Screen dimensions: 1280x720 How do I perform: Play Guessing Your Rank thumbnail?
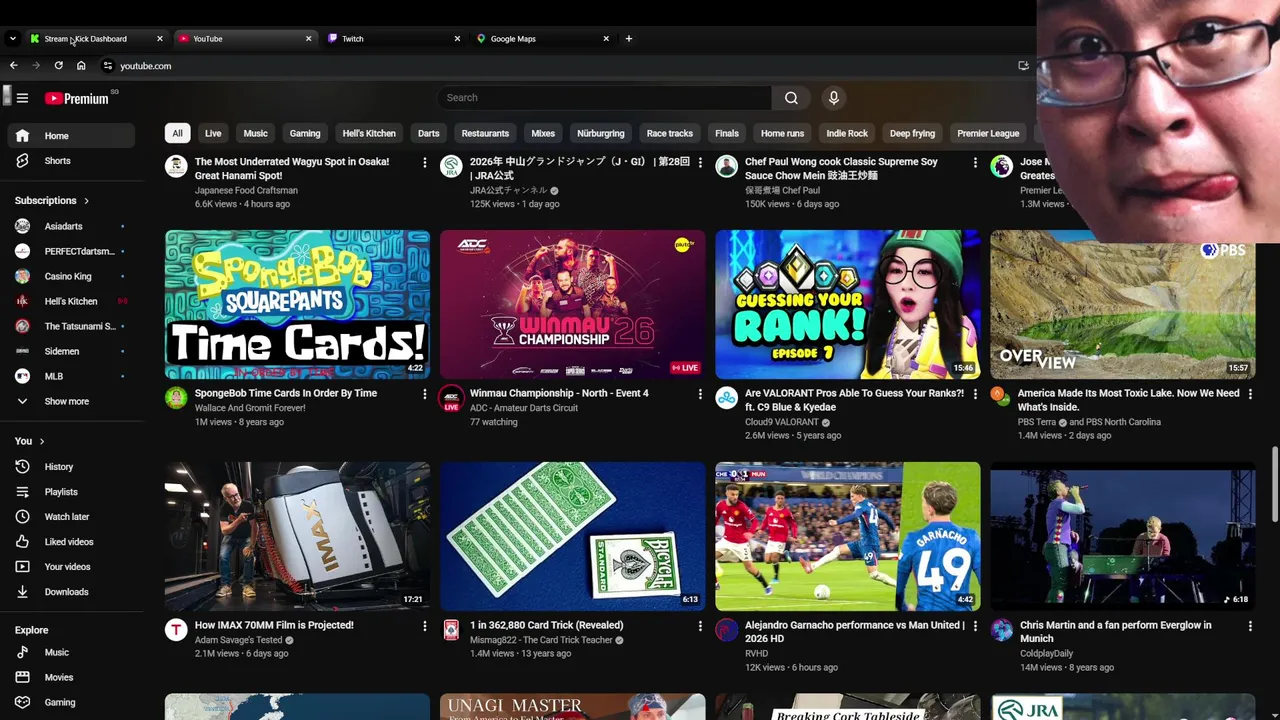(848, 304)
